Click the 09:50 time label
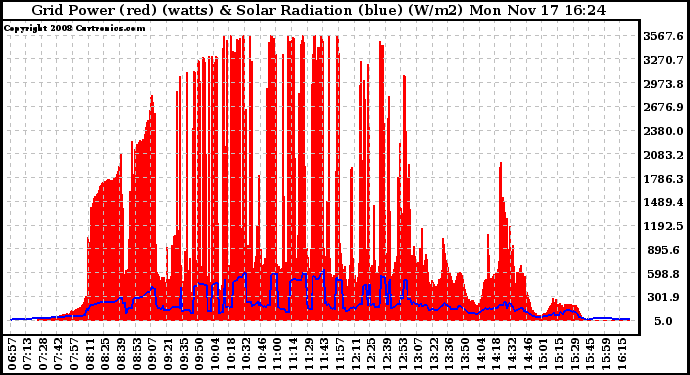Screen dimensions: 690x375 [199, 353]
